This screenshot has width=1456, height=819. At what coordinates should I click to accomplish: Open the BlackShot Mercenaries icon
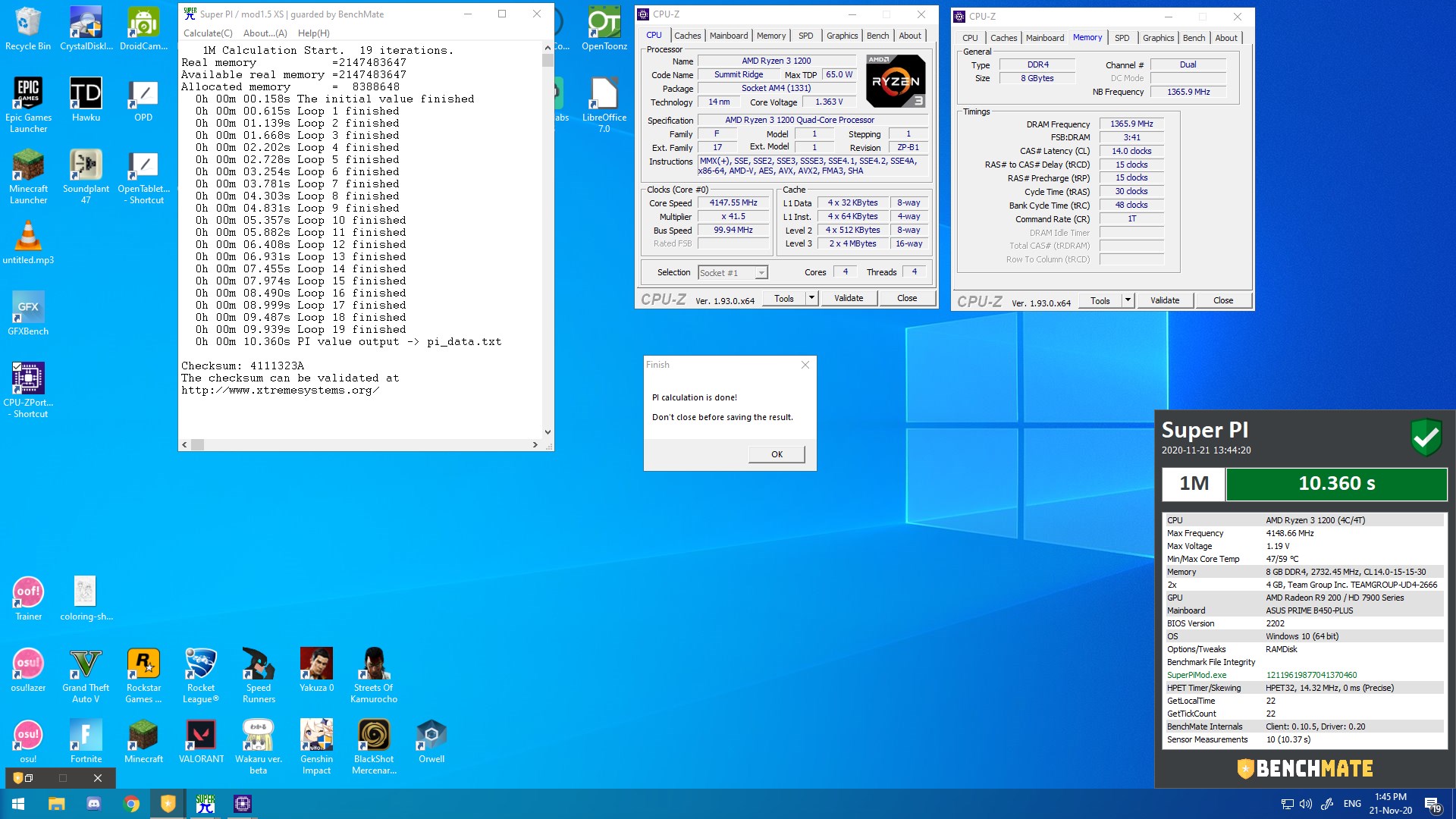pyautogui.click(x=374, y=746)
